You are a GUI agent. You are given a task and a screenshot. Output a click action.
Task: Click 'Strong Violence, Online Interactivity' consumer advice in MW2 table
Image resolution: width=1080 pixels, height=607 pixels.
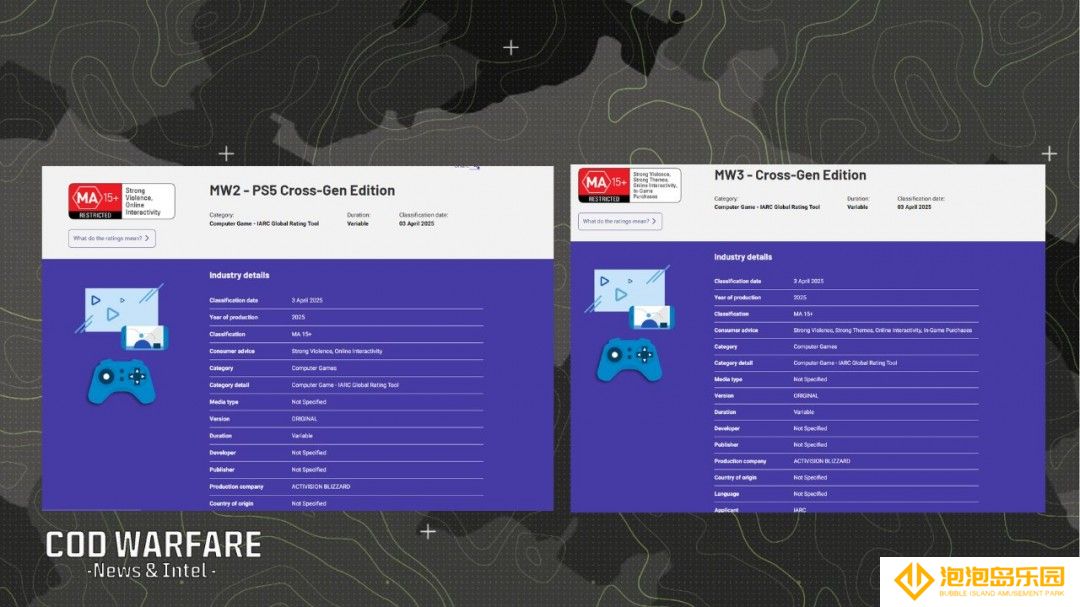click(337, 351)
